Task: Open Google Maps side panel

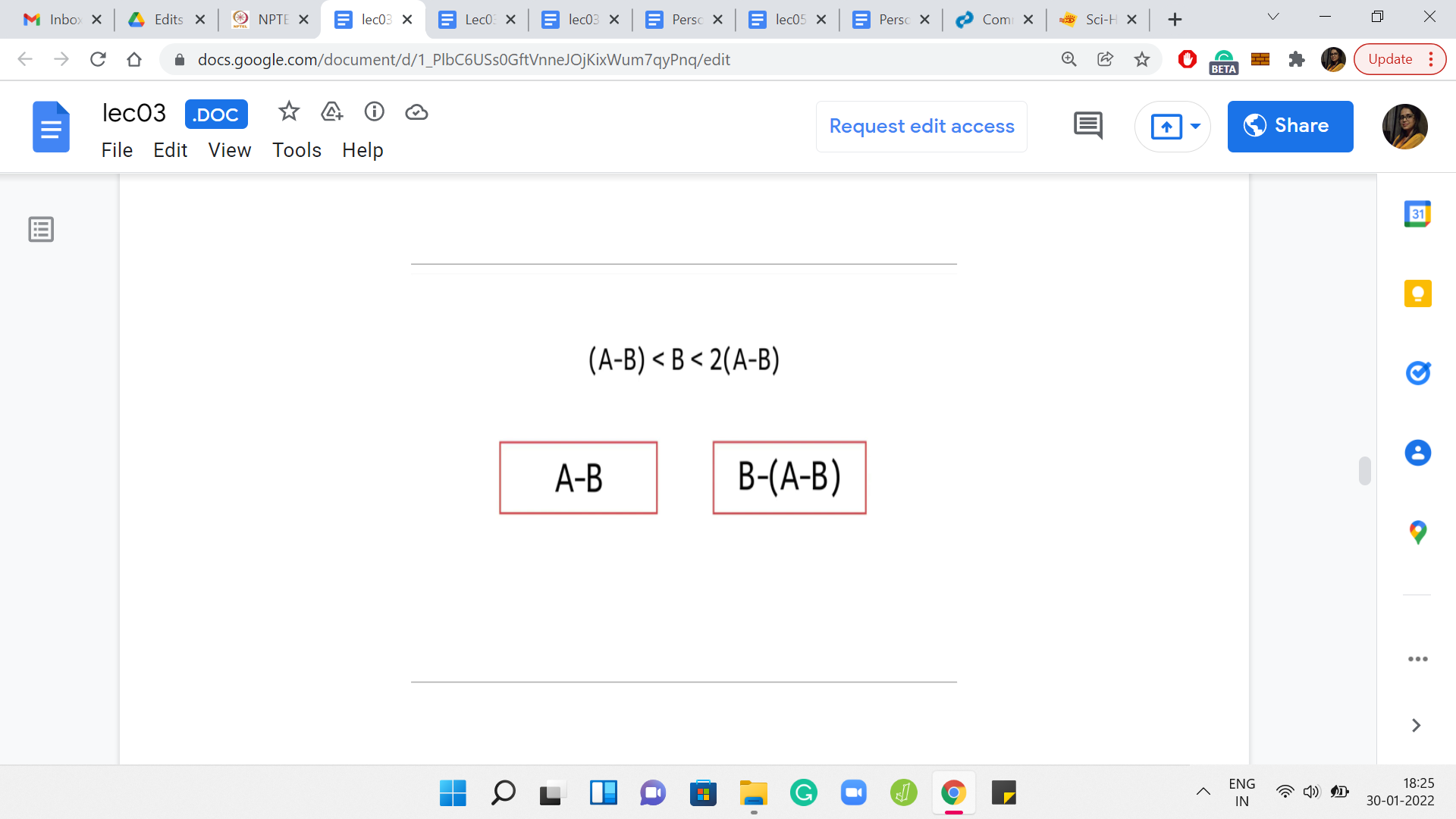Action: tap(1417, 532)
